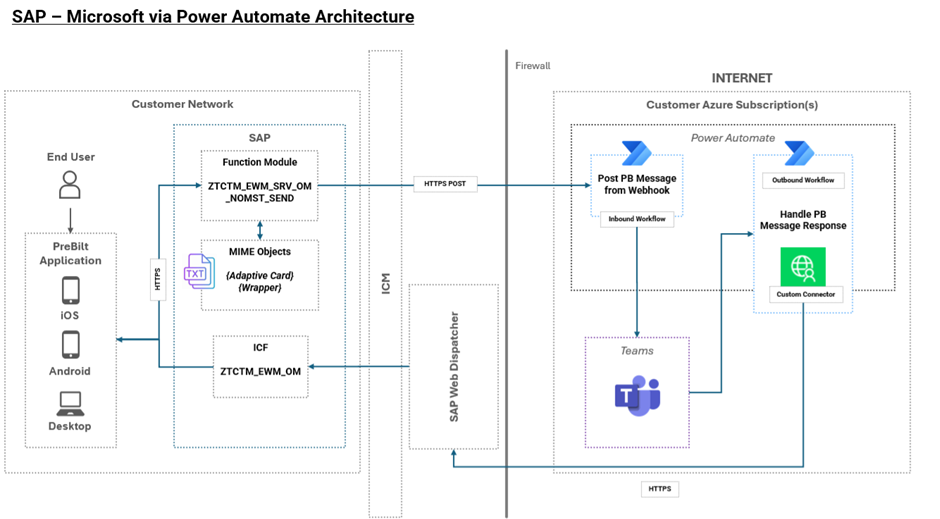This screenshot has width=940, height=519.
Task: Click the End User person icon
Action: (70, 185)
